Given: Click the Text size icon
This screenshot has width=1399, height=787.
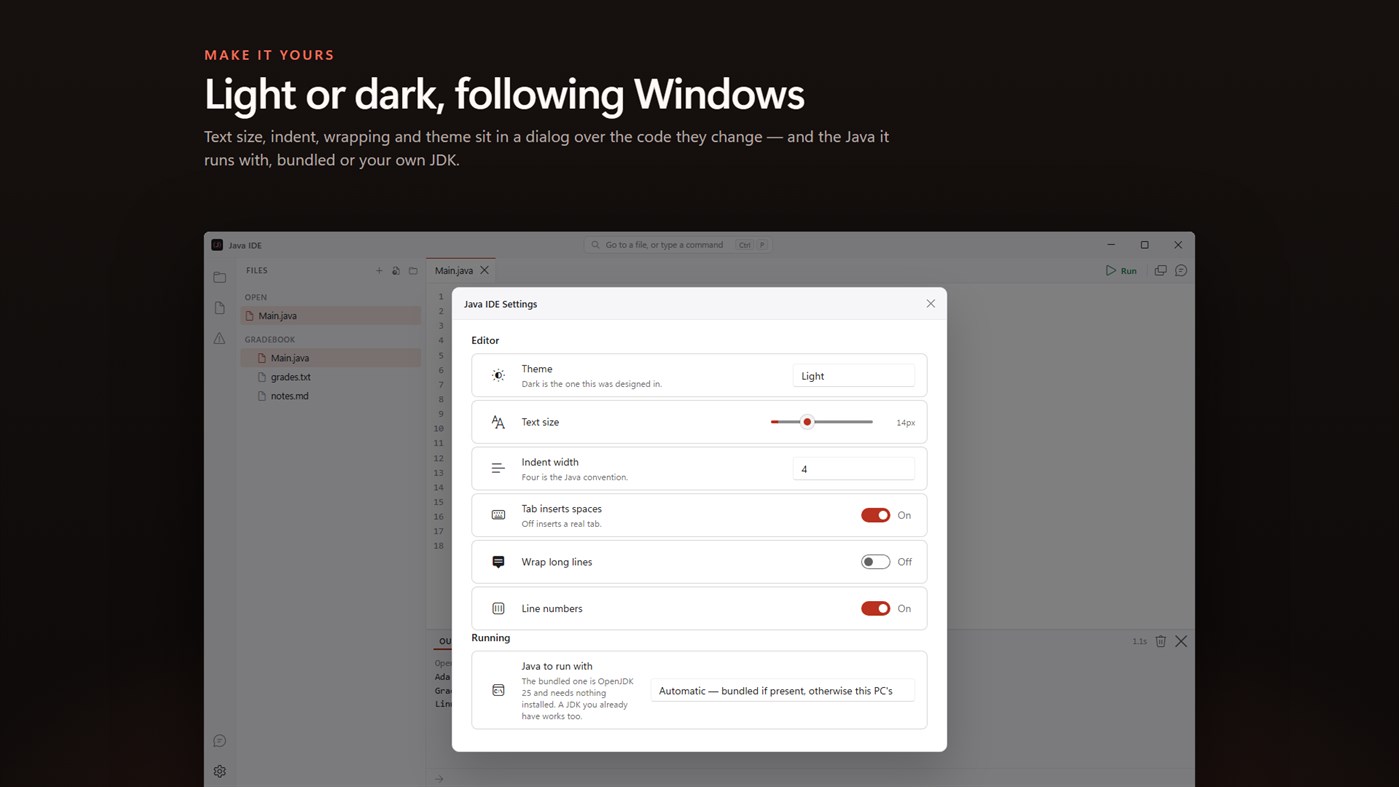Looking at the screenshot, I should pyautogui.click(x=498, y=422).
